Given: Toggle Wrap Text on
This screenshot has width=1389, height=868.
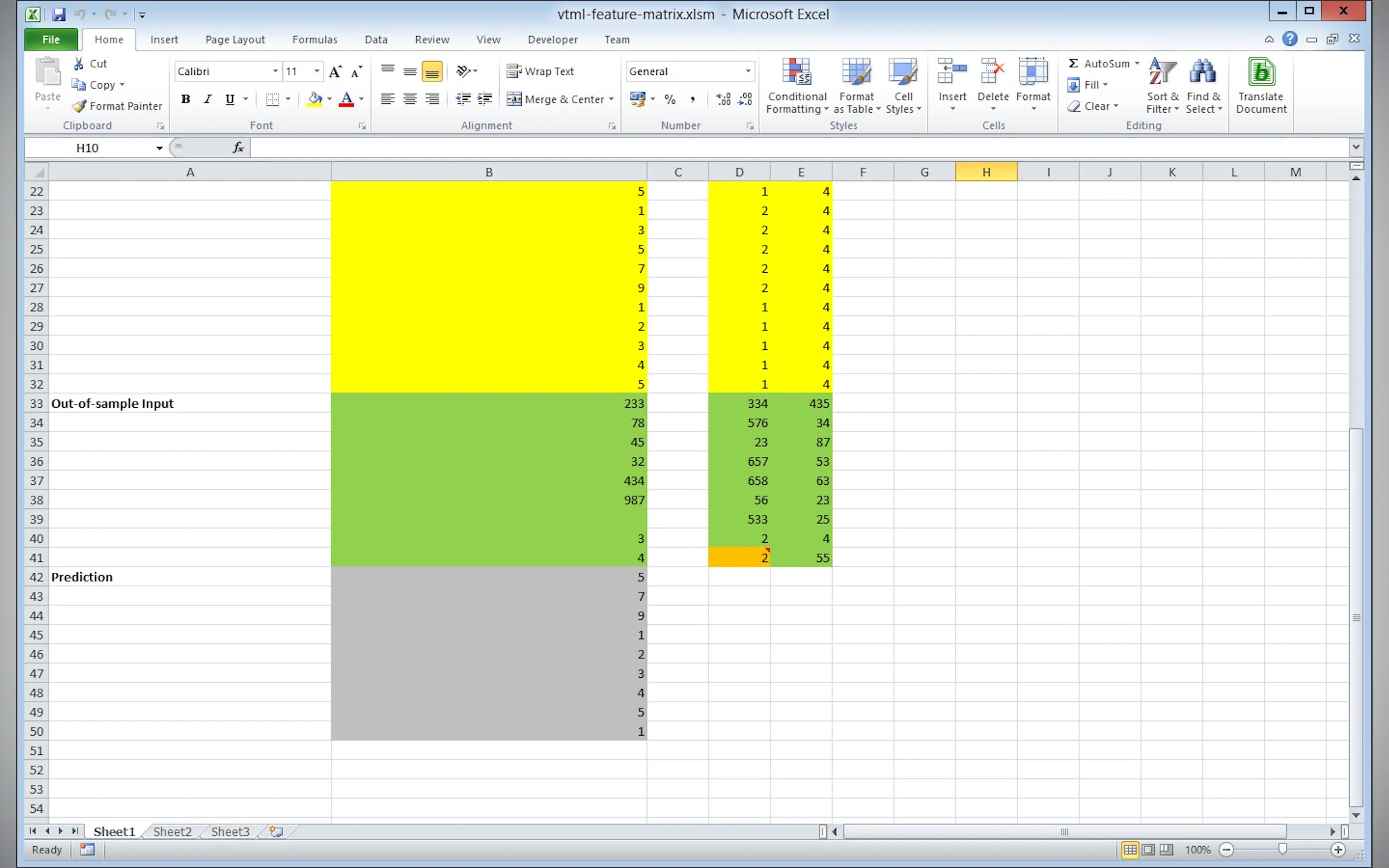Looking at the screenshot, I should click(540, 71).
